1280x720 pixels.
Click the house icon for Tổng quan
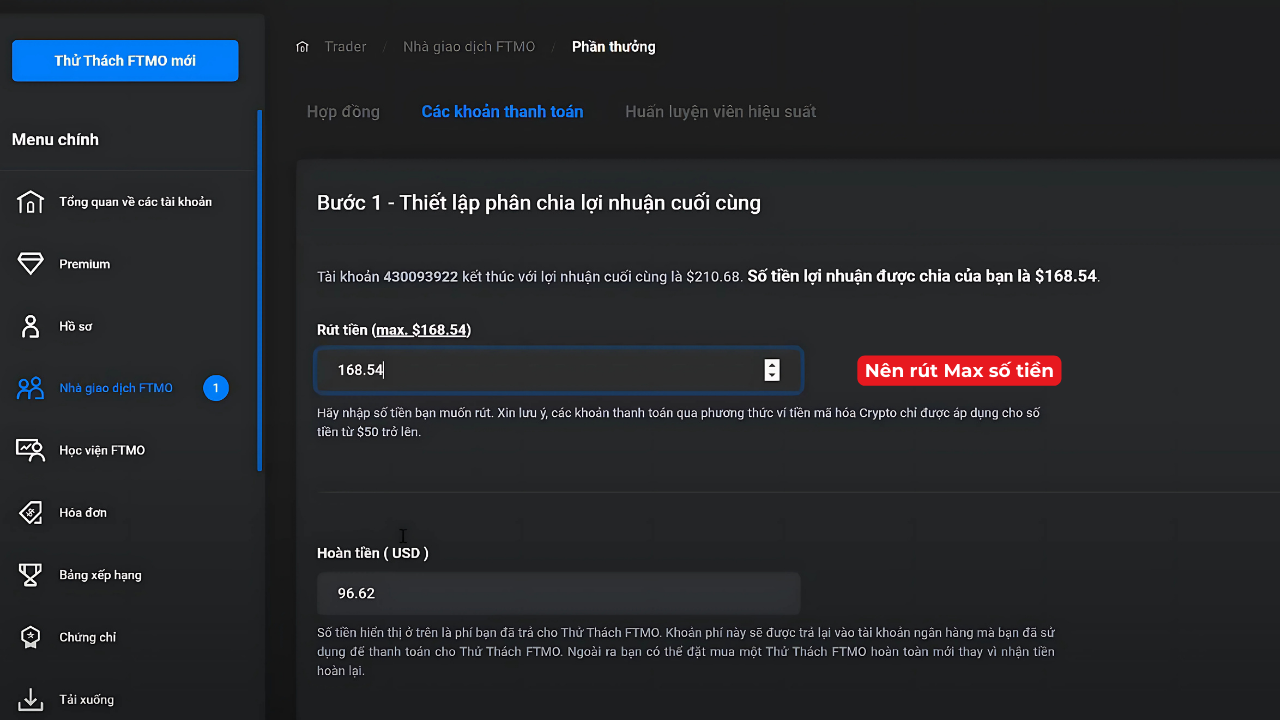tap(30, 202)
